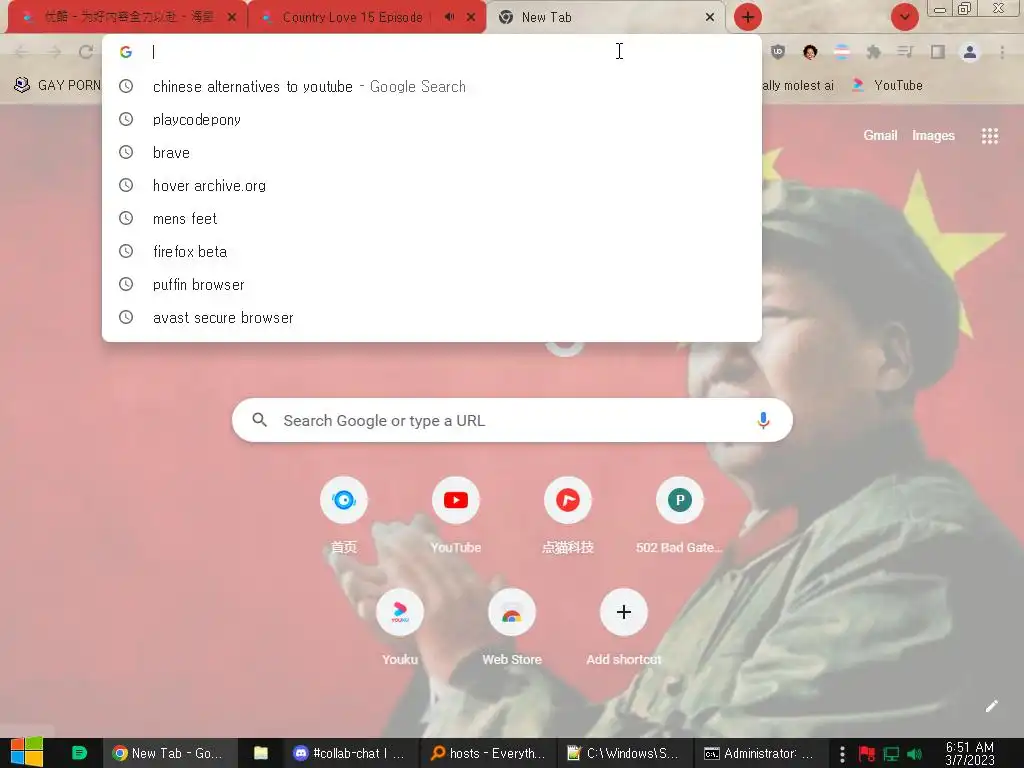Switch to the Chrome New Tab taskbar item

point(170,753)
